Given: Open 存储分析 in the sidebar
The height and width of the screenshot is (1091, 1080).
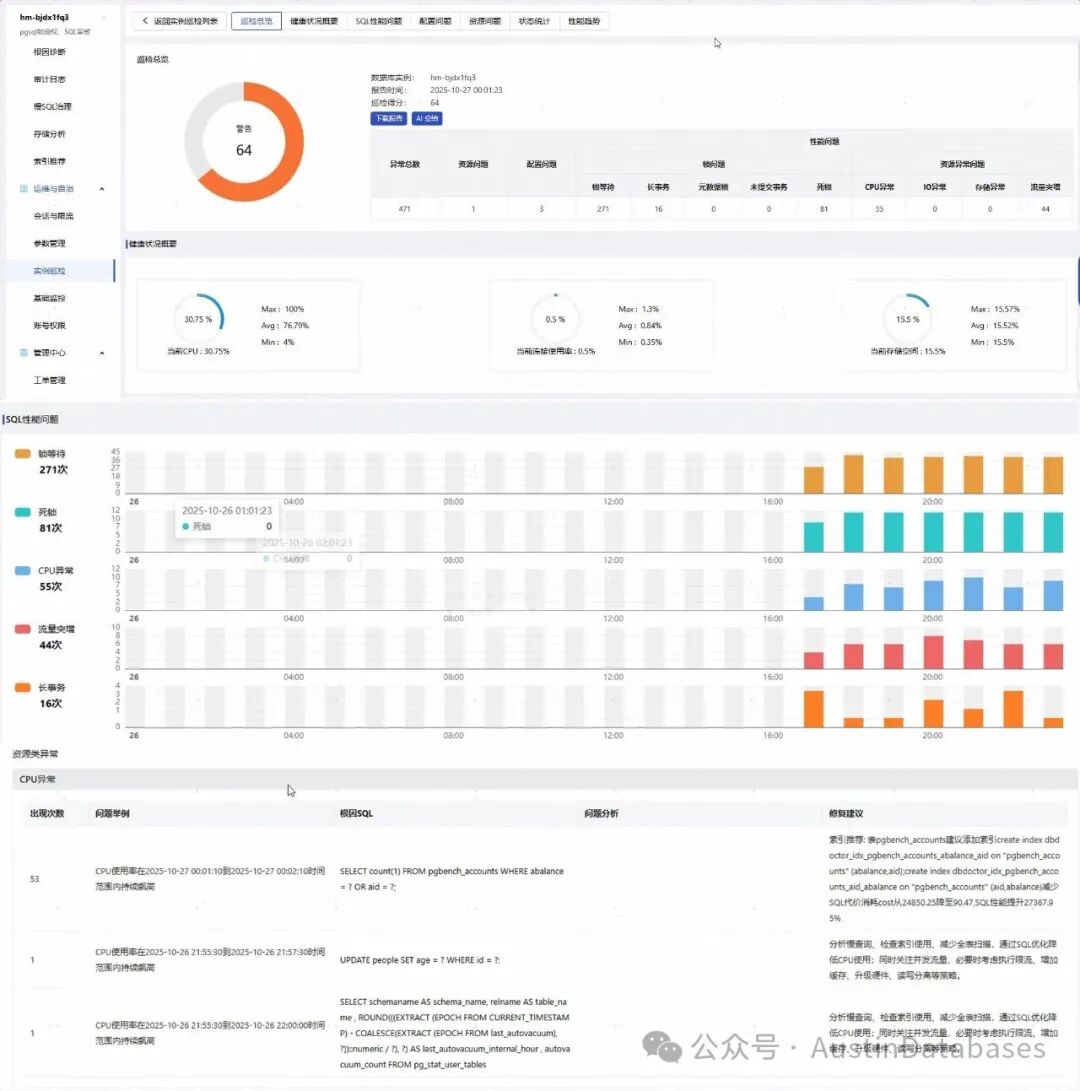Looking at the screenshot, I should tap(49, 134).
